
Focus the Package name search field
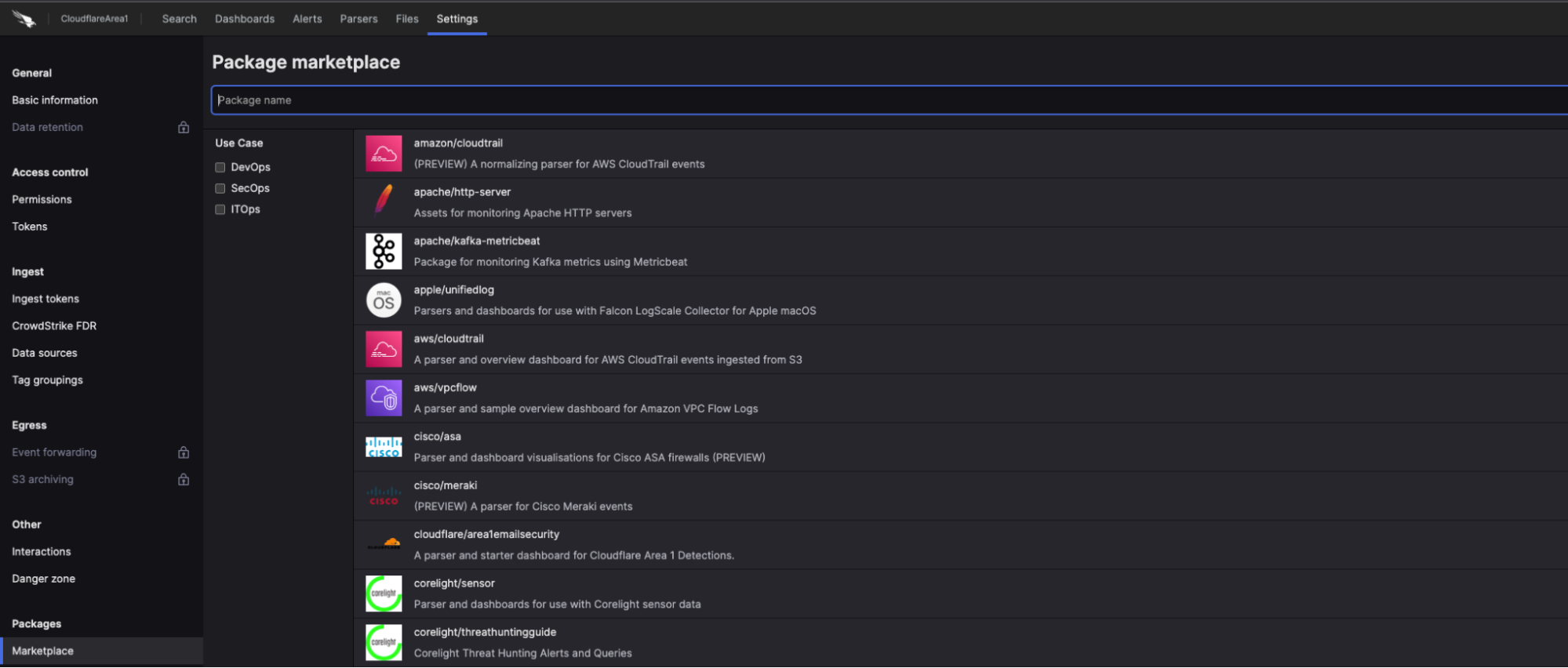(890, 100)
